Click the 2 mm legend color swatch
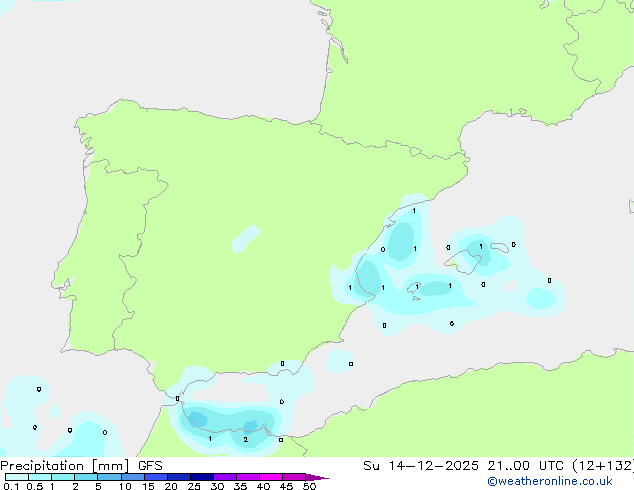The width and height of the screenshot is (634, 490). [86, 477]
